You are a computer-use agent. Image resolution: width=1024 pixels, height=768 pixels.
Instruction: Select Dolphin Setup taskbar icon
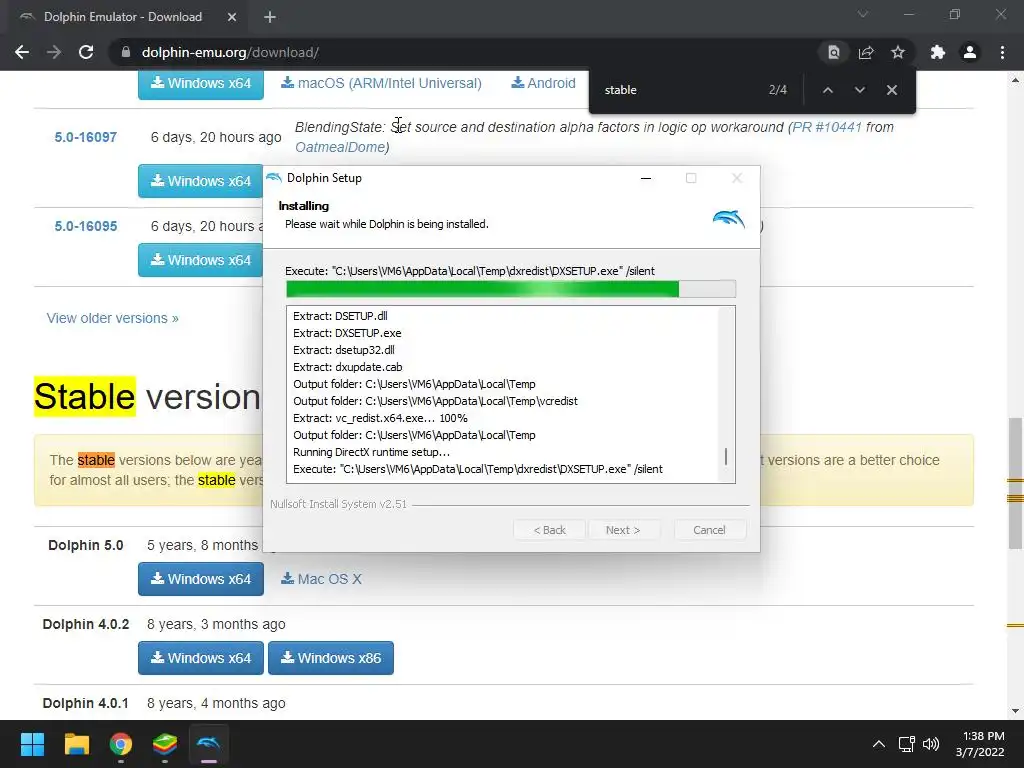tap(208, 744)
